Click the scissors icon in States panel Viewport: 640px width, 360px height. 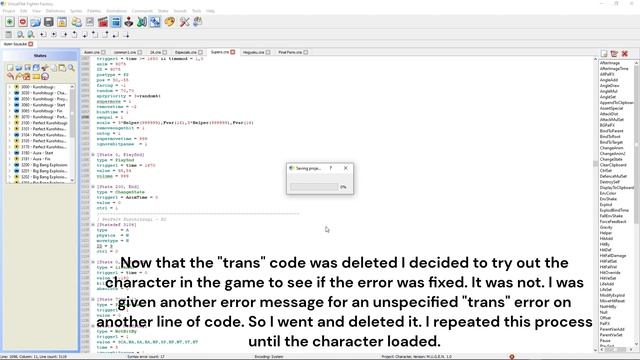pos(45,68)
